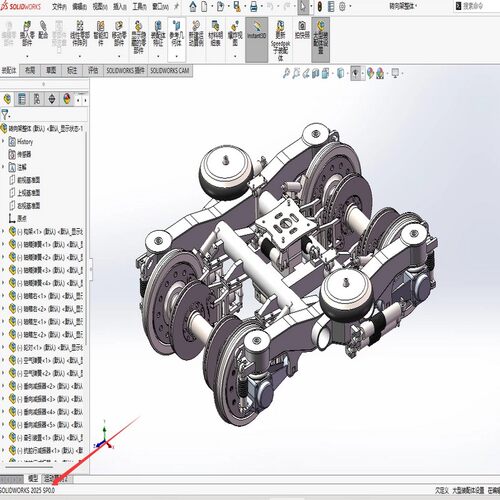Viewport: 500px width, 500px height.
Task: Open the DimXpertManager panel tab
Action: 52,99
